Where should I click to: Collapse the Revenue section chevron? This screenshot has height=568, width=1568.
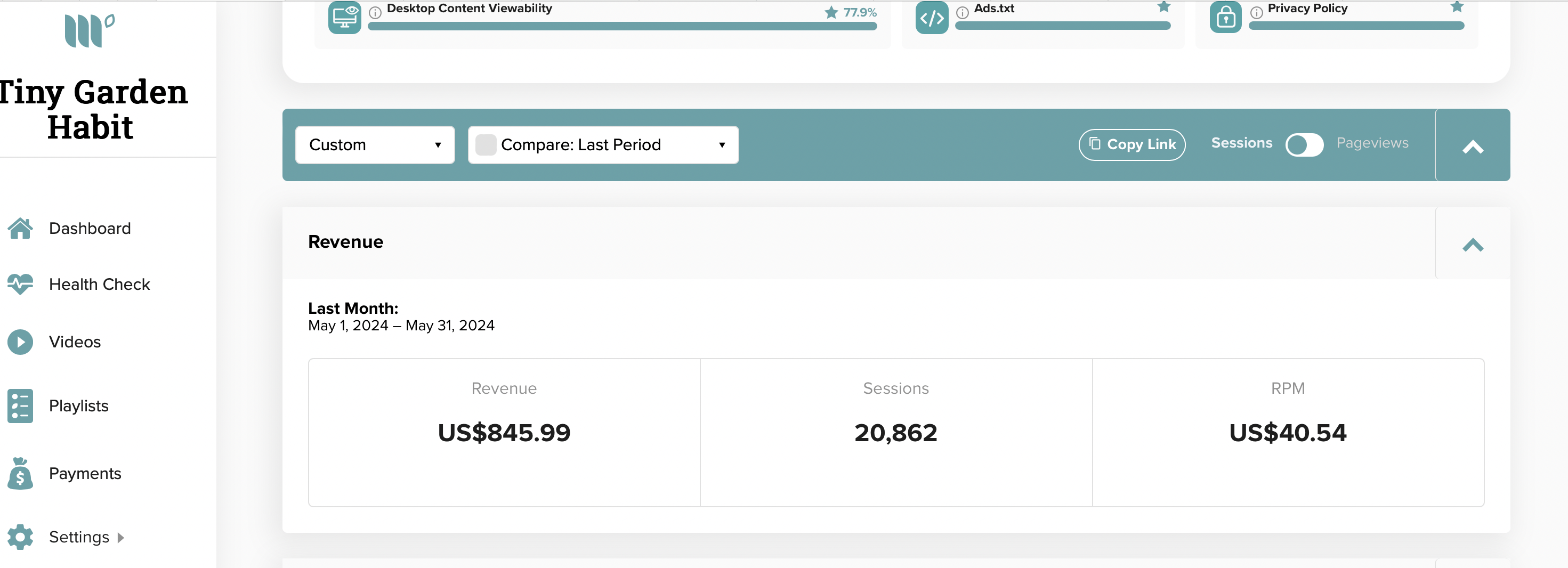1473,245
